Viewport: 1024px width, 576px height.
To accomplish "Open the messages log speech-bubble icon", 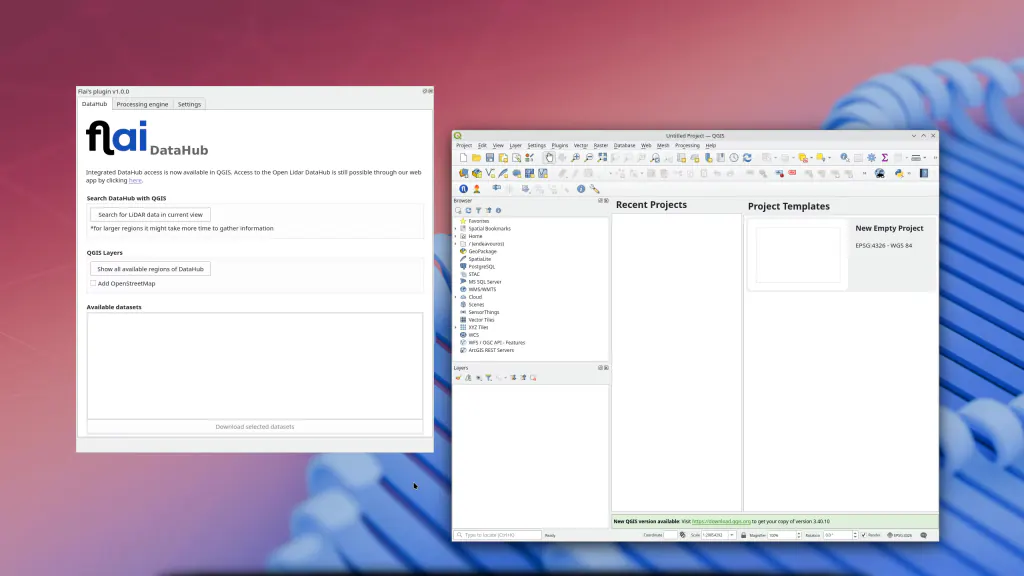I will (x=923, y=536).
